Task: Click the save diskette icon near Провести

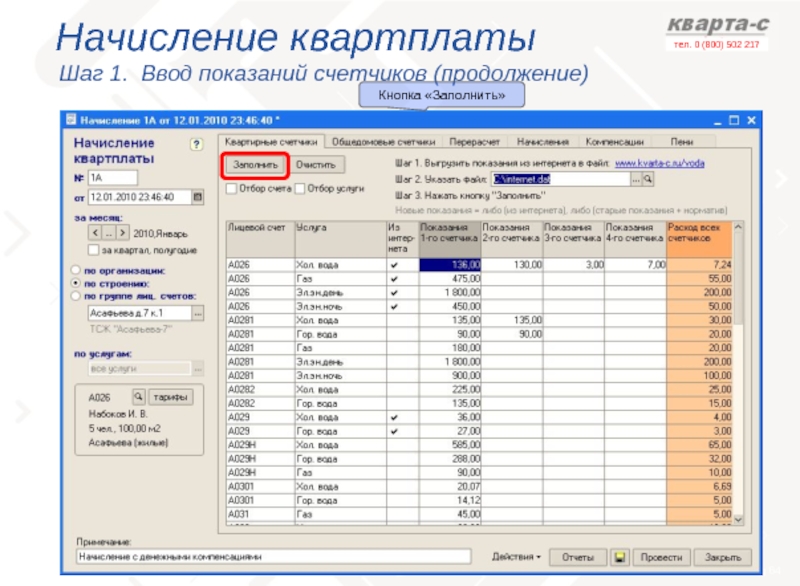Action: [620, 556]
